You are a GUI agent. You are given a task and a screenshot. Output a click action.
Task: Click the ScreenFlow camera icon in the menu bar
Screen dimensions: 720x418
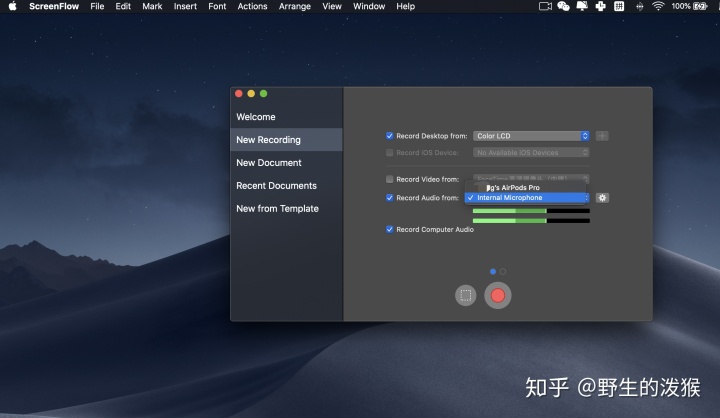545,6
